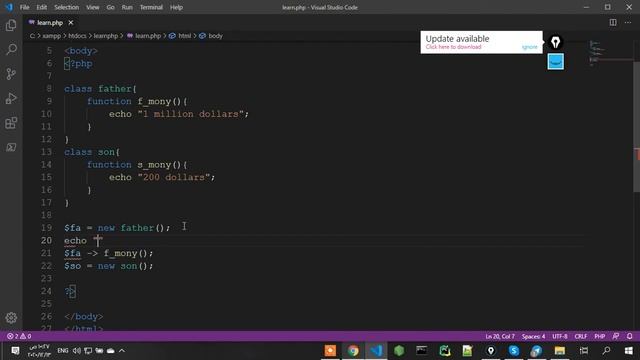Screen dimensions: 640x360
Task: Open the Terminal menu
Action: [151, 7]
